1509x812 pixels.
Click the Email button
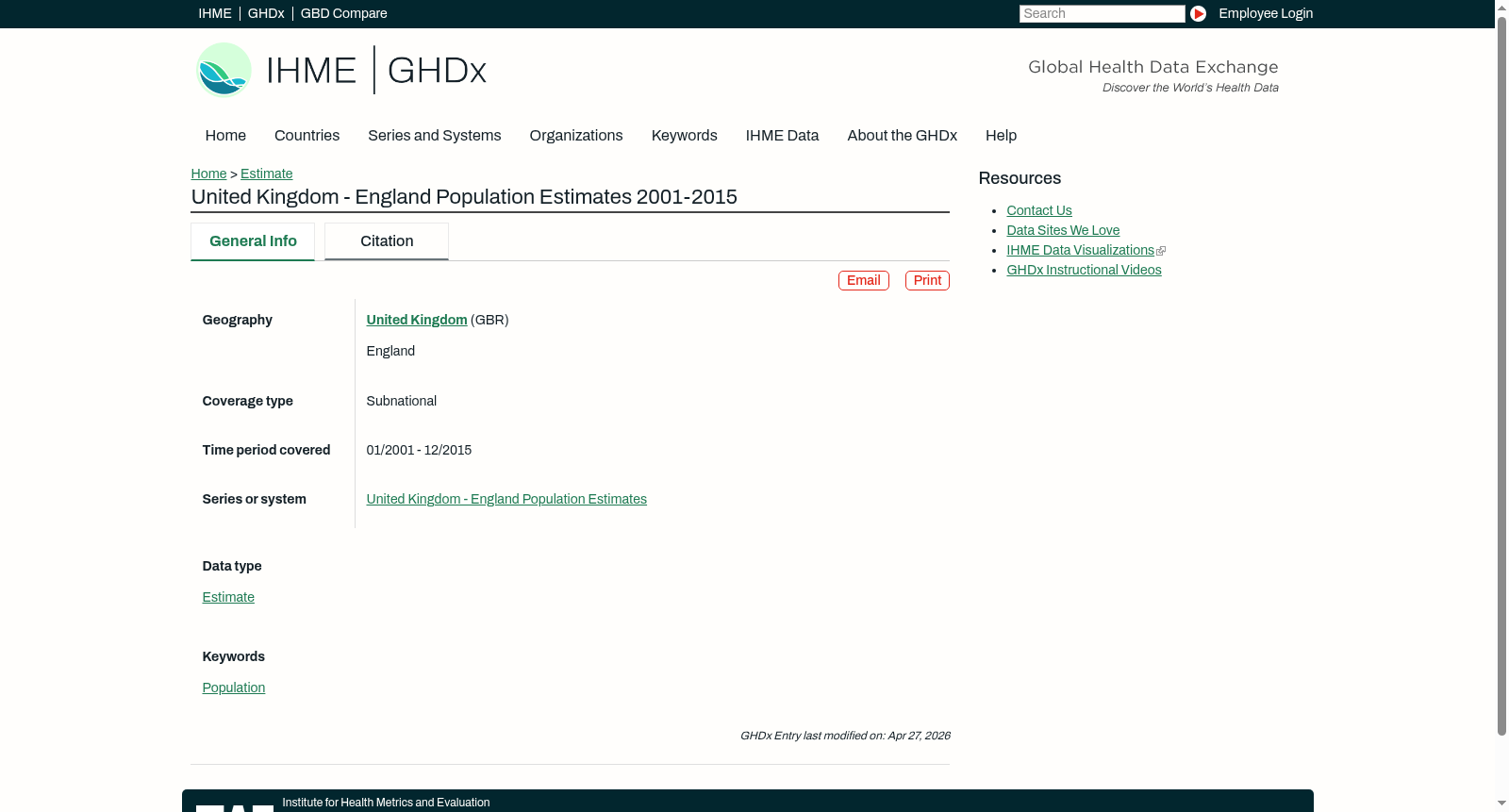(864, 280)
